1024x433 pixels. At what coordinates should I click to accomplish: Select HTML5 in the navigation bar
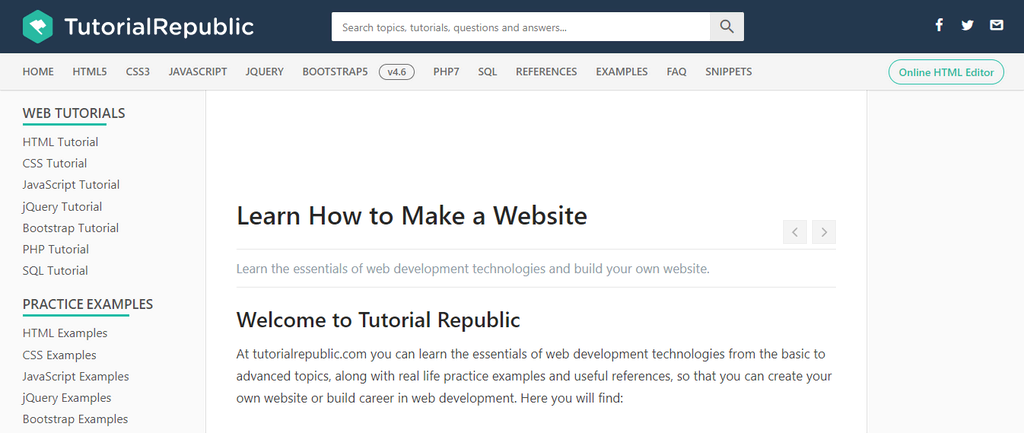tap(90, 72)
